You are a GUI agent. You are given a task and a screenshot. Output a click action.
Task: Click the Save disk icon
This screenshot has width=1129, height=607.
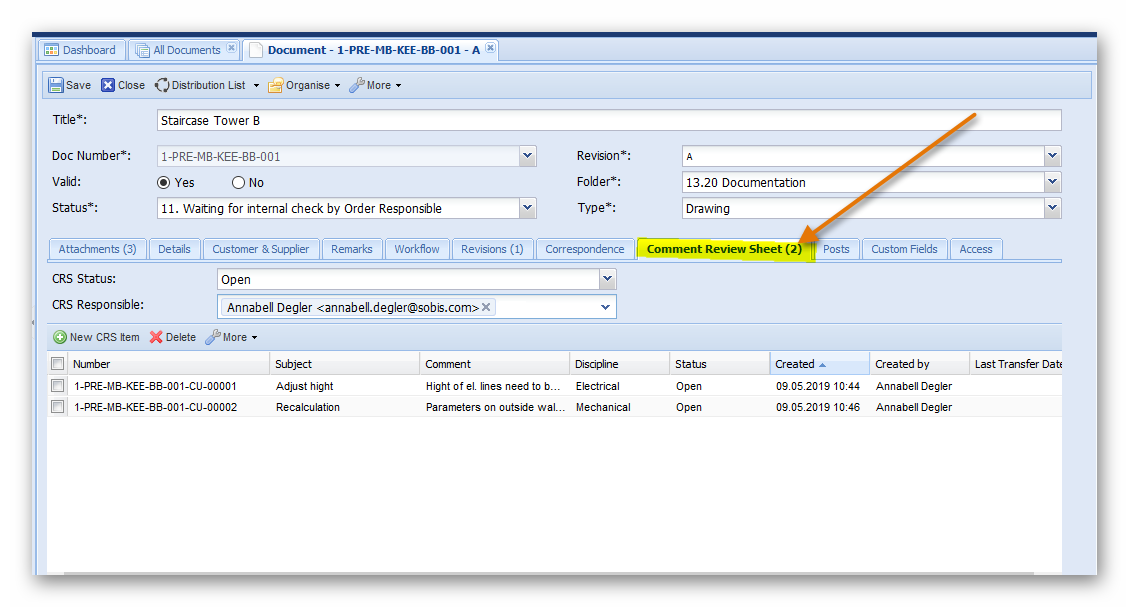point(56,86)
